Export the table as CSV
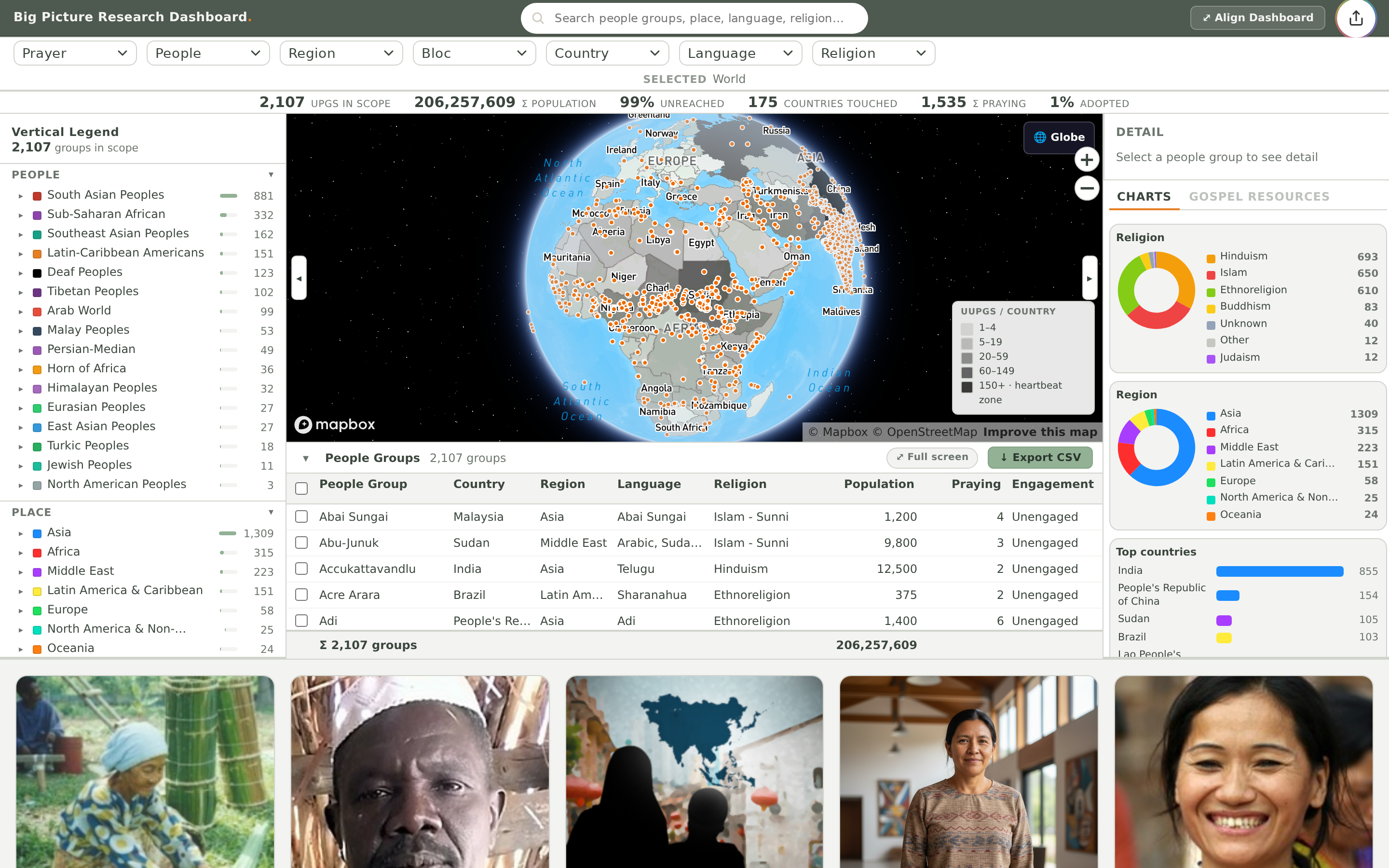This screenshot has width=1389, height=868. [x=1040, y=458]
